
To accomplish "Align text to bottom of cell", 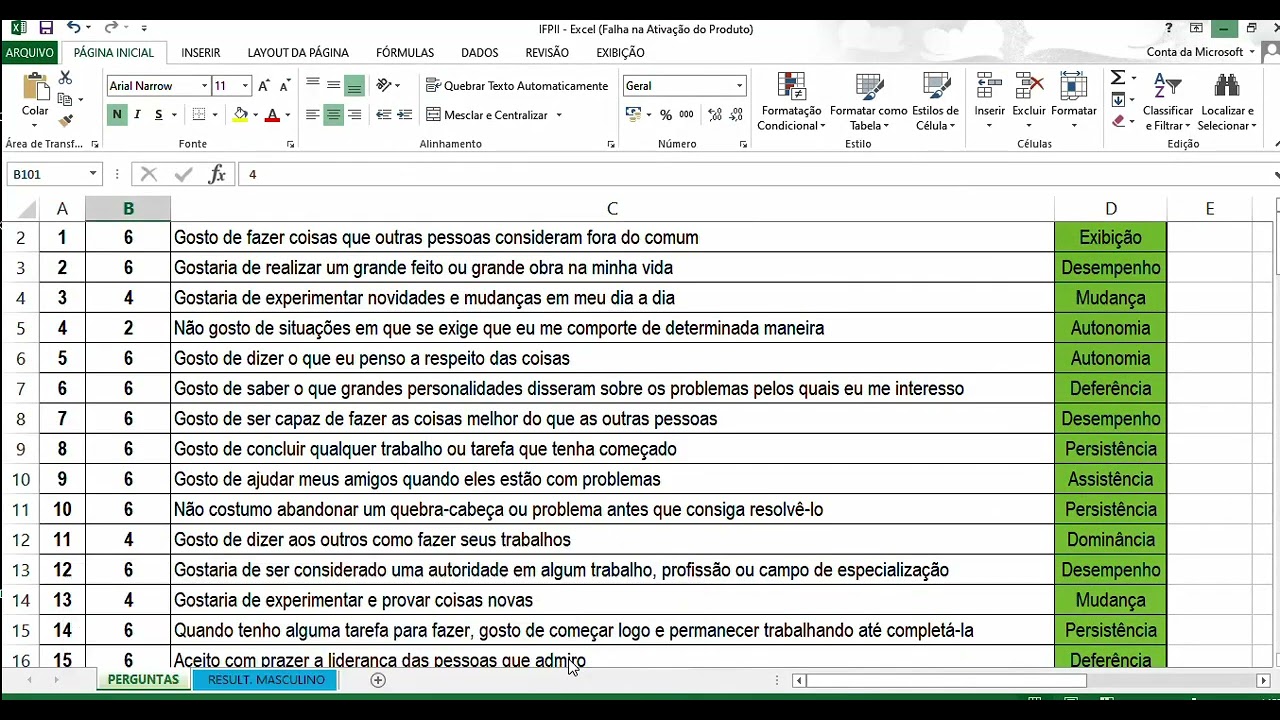I will pos(354,86).
